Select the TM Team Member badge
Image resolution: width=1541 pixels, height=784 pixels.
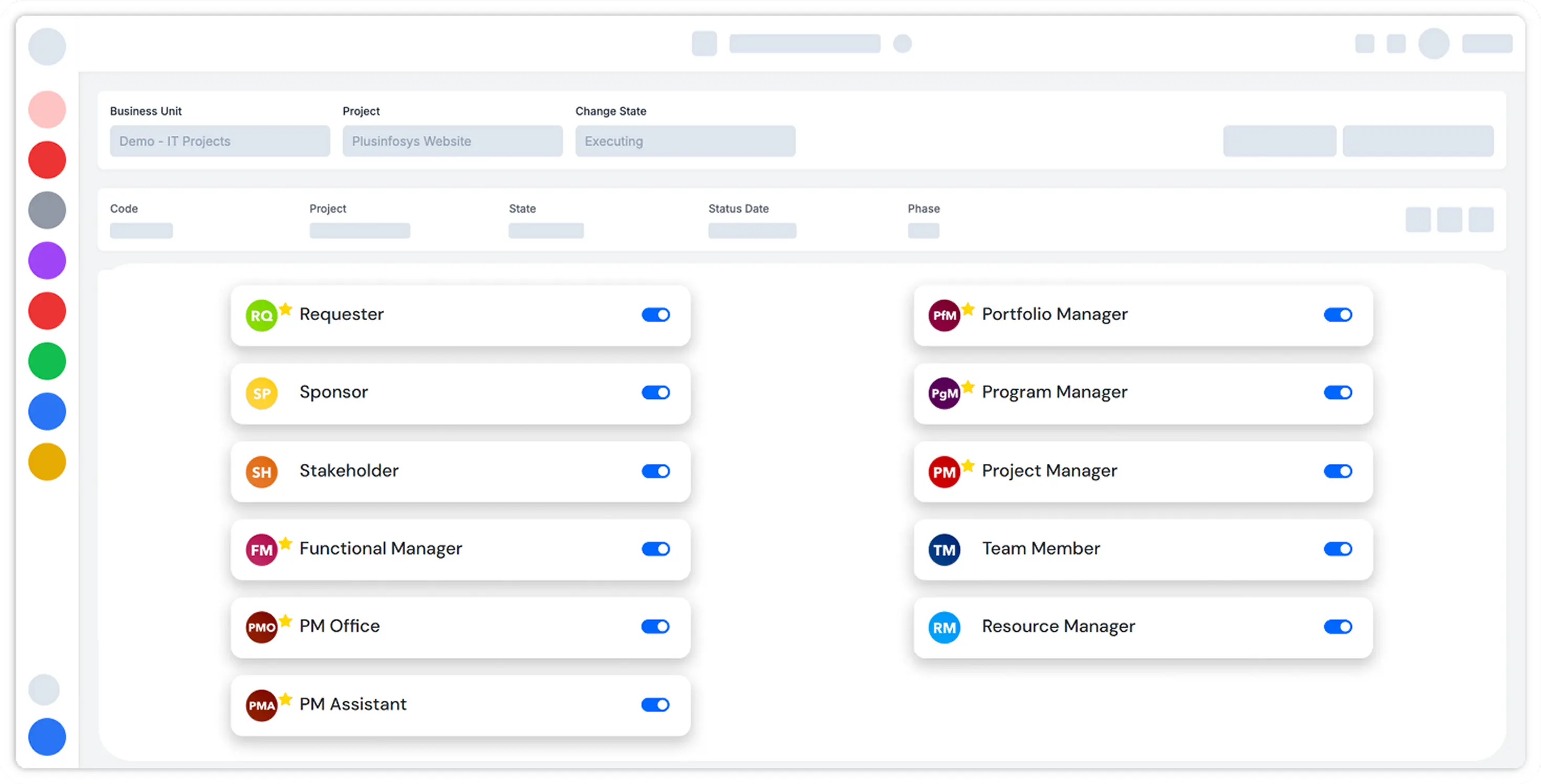[944, 549]
